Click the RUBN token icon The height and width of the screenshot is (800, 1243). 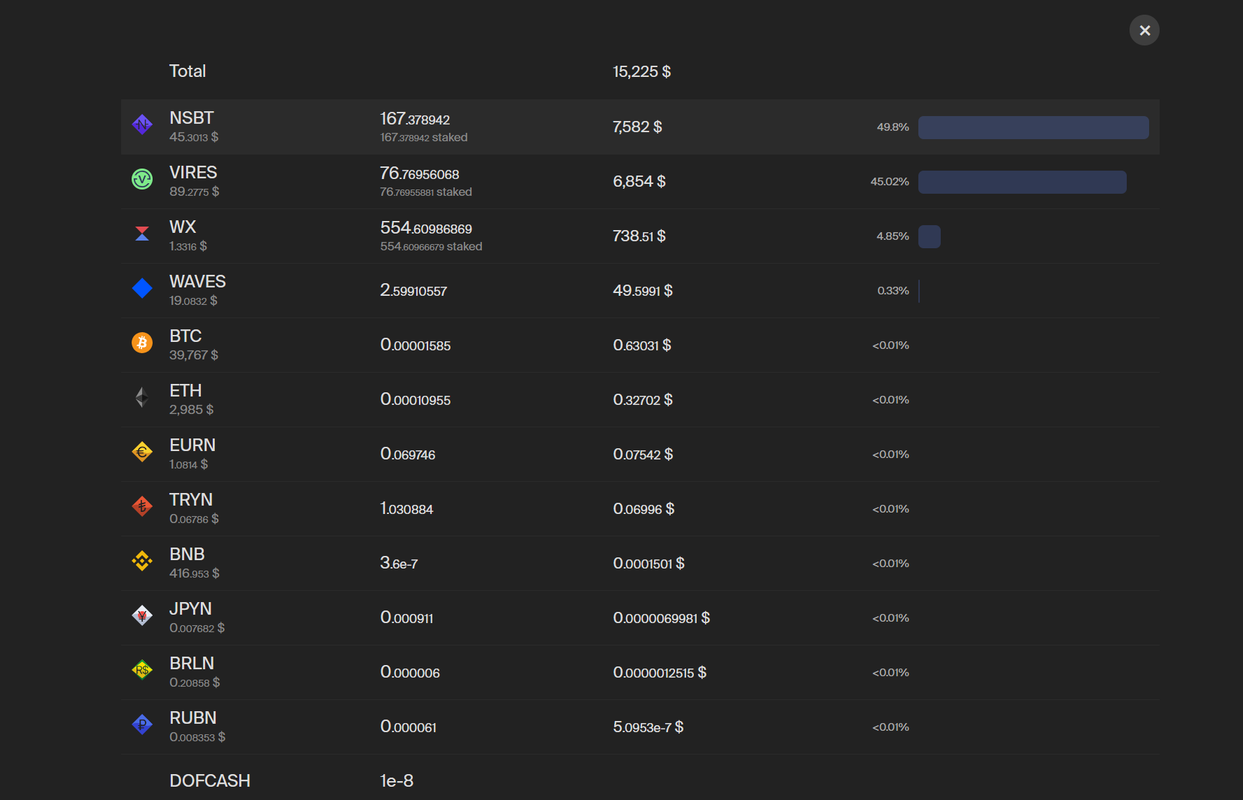142,725
